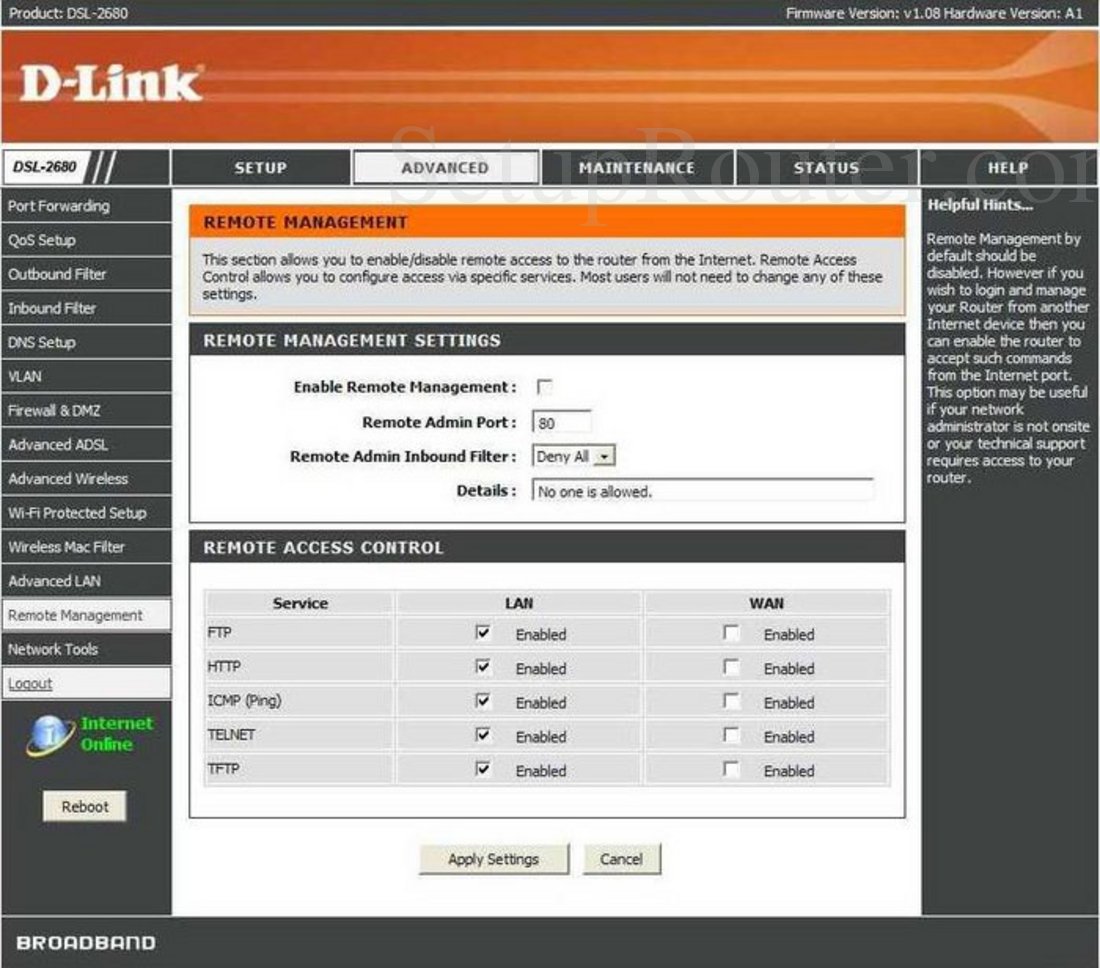The width and height of the screenshot is (1100, 968).
Task: Open Wireless Mac Filter page
Action: pos(86,547)
